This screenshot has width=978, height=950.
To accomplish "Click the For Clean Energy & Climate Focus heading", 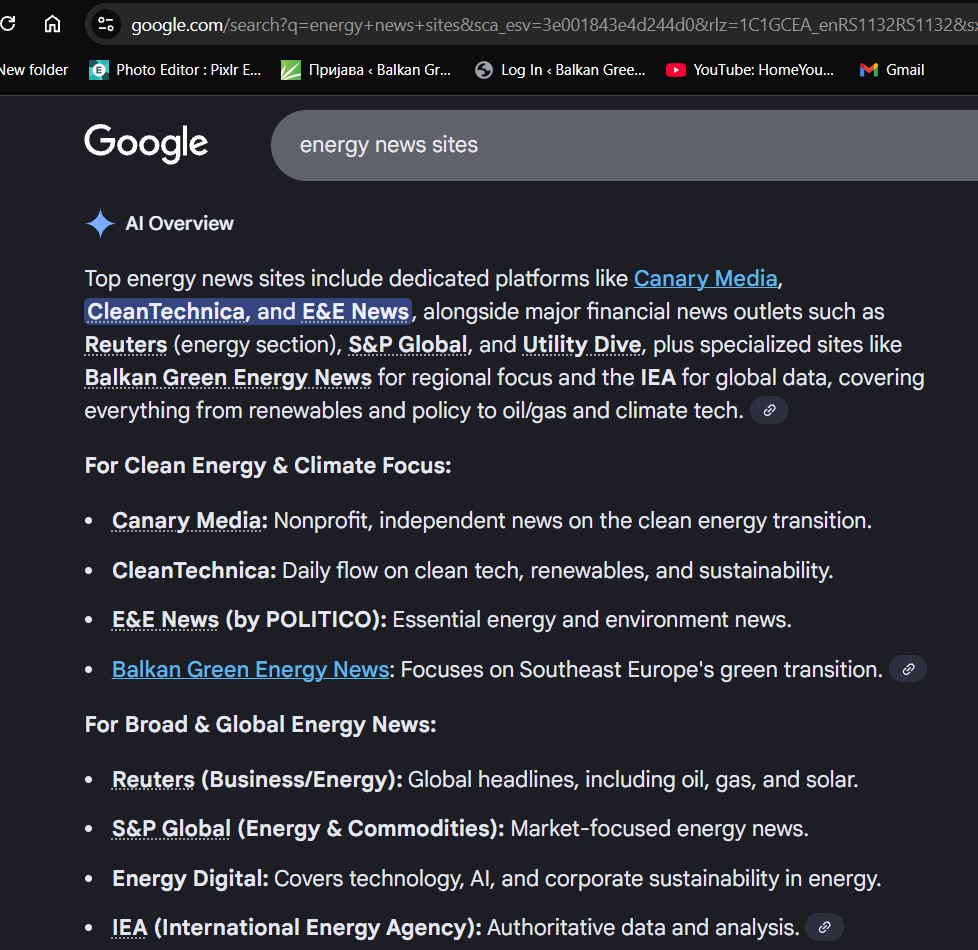I will [x=268, y=465].
